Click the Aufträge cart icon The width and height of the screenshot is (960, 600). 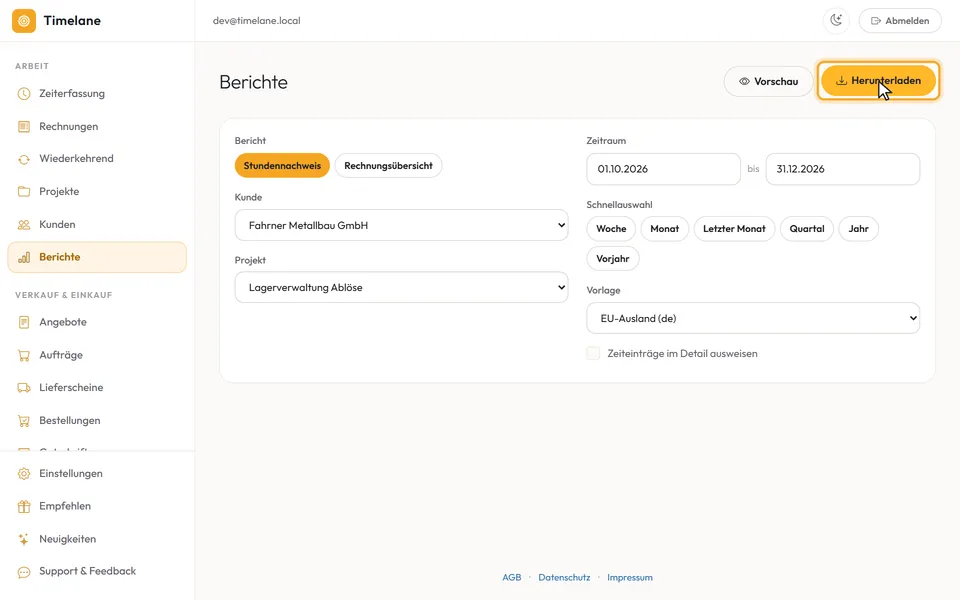coord(24,355)
